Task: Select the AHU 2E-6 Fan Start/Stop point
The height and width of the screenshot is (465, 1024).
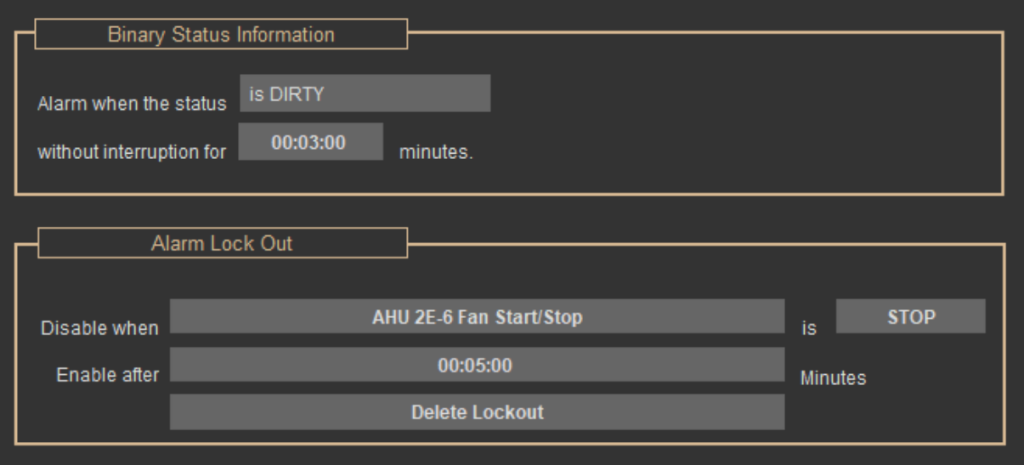Action: pos(477,317)
